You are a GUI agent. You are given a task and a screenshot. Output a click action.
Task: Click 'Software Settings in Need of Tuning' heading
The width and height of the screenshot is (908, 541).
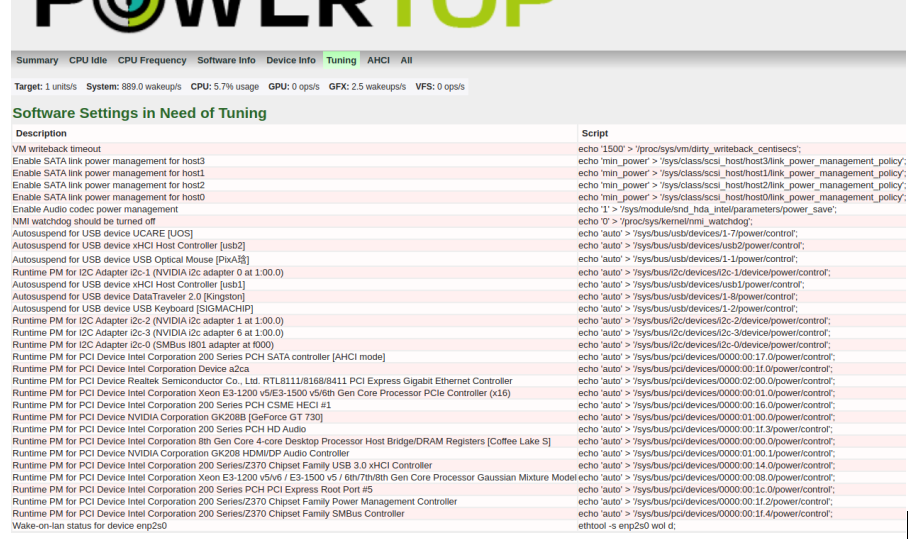[140, 113]
